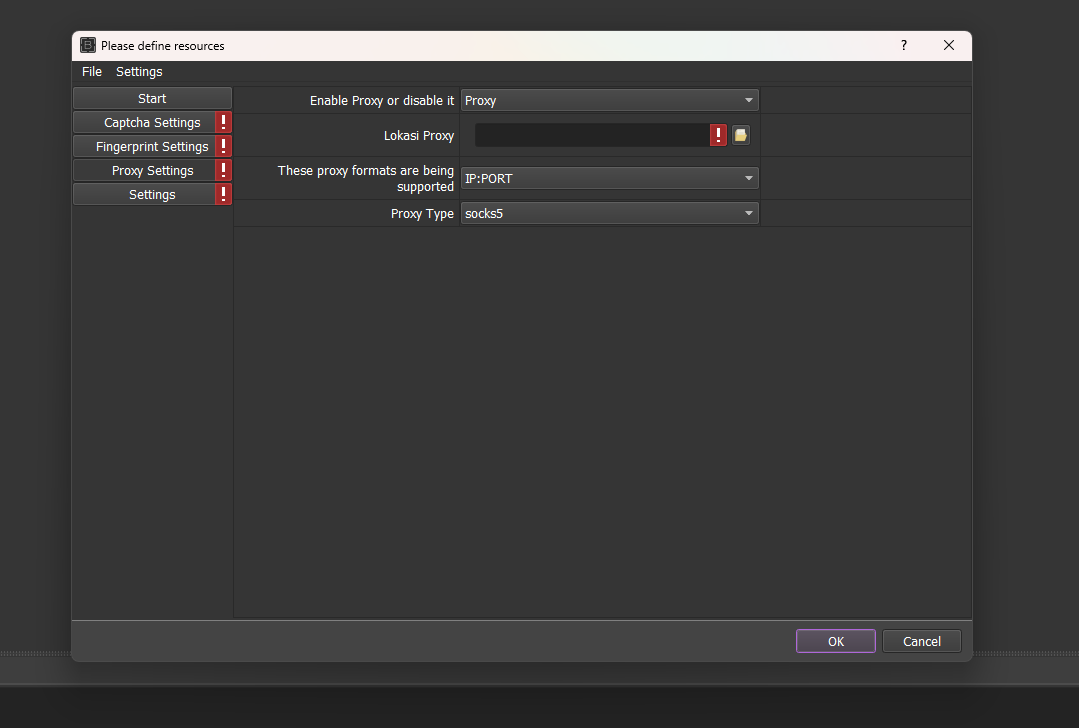Open the Proxy Type dropdown showing socks5
1079x728 pixels.
pos(609,213)
